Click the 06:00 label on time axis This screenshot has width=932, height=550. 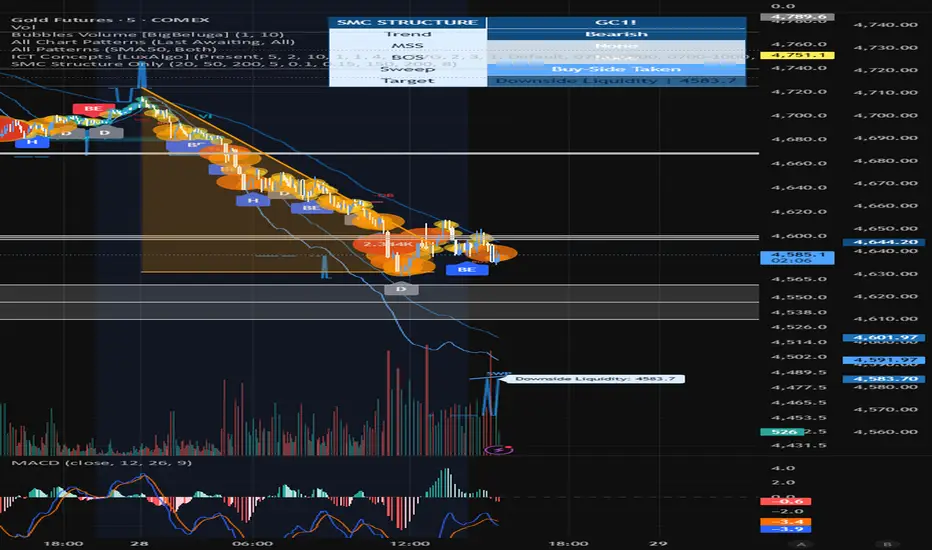pos(253,543)
